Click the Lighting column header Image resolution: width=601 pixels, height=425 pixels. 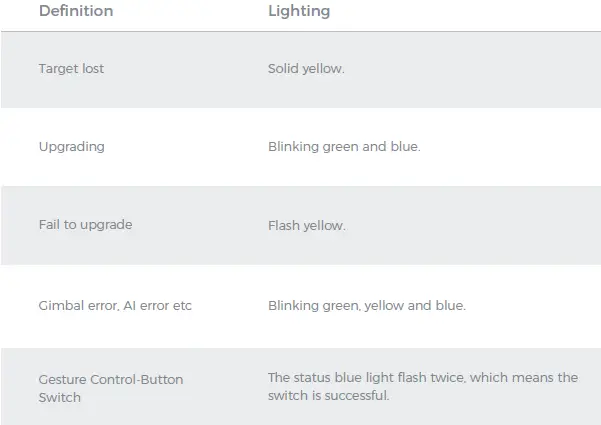(299, 12)
